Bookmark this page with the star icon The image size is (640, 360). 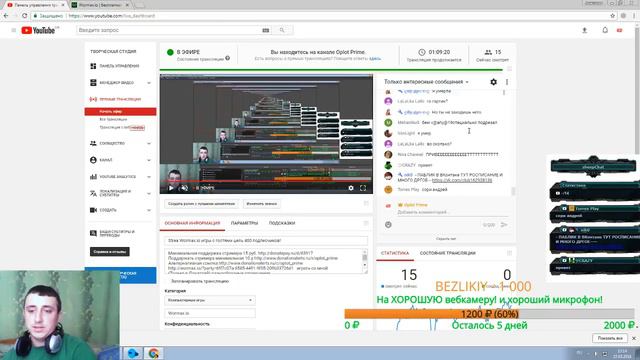(x=612, y=16)
